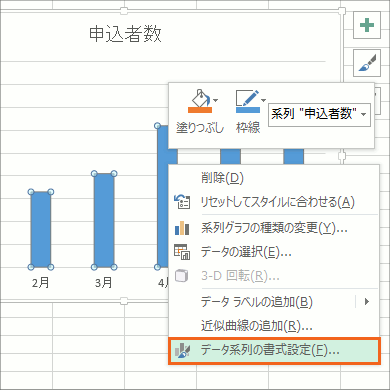
Task: Expand the データ ラベルの追加 submenu arrow
Action: [x=367, y=302]
